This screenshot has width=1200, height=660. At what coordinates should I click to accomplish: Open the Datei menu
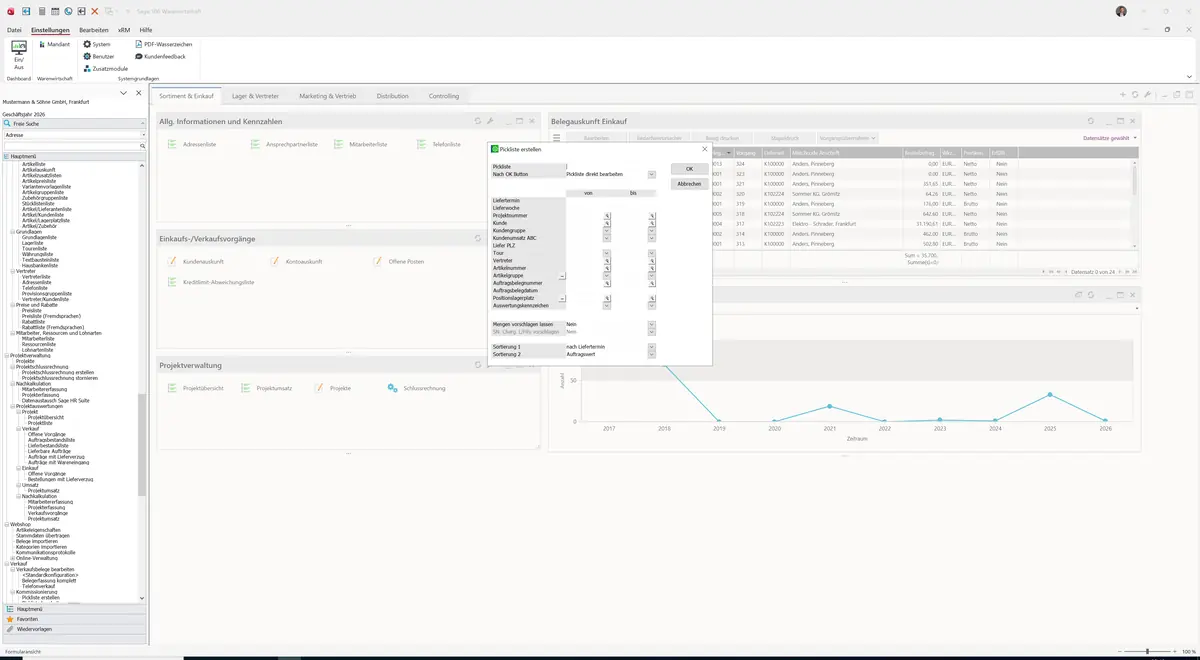click(14, 30)
